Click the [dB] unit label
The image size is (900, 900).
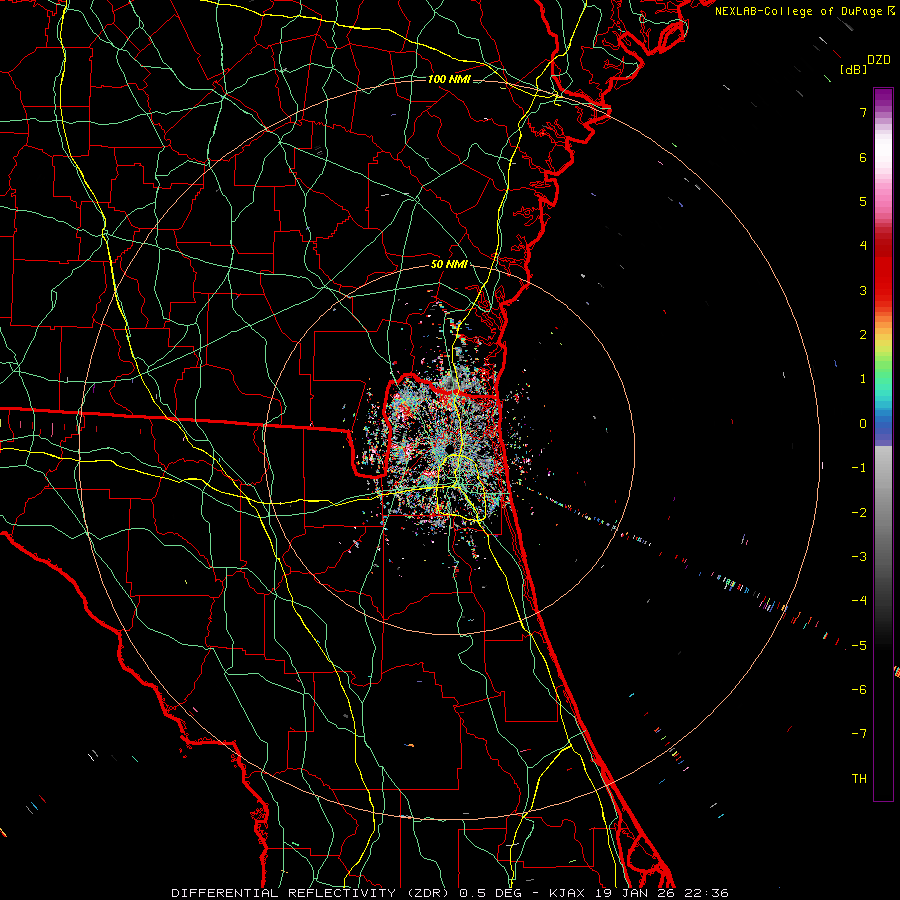click(853, 69)
